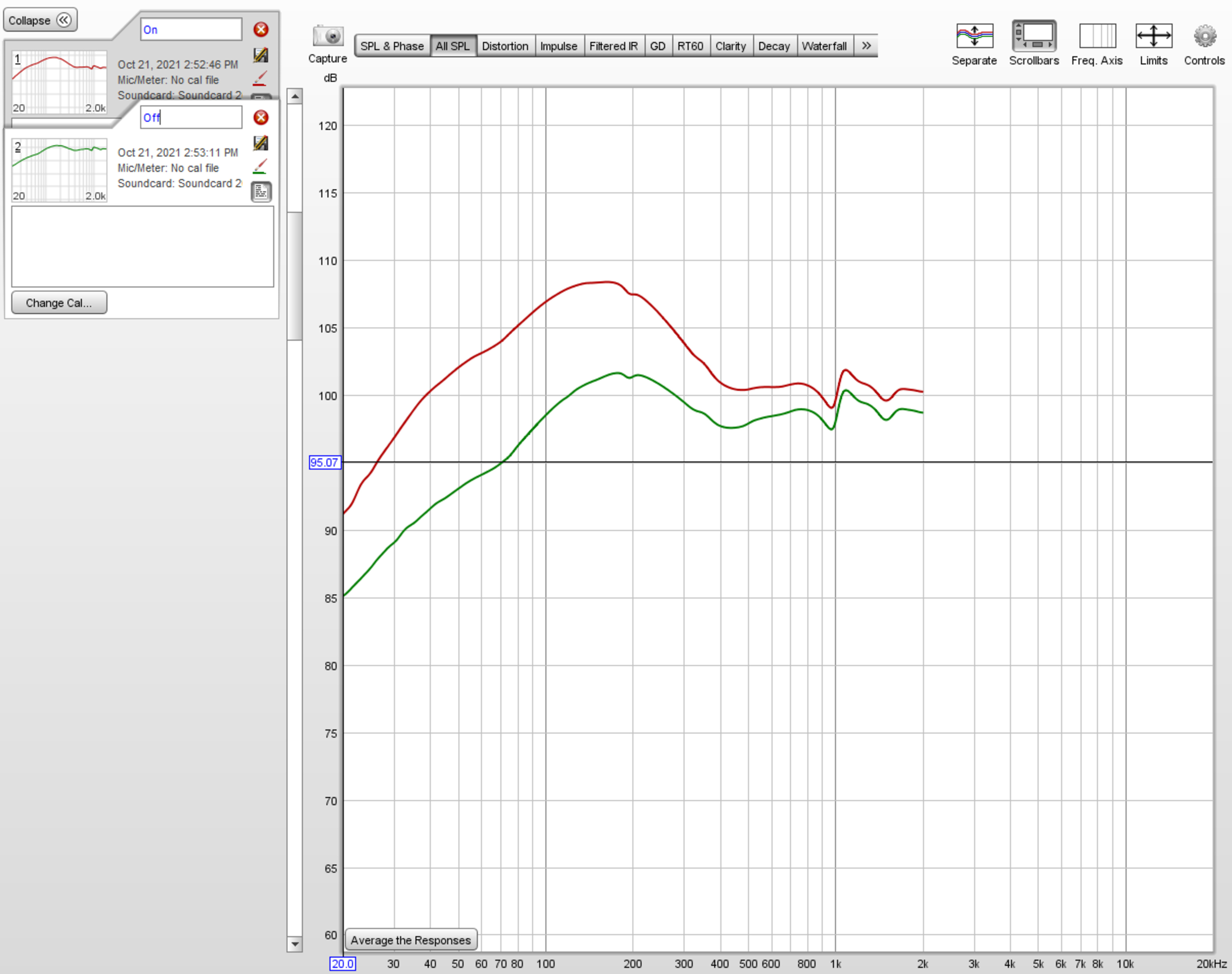Screen dimensions: 1232x974
Task: Switch to the Waterfall tab
Action: 824,46
